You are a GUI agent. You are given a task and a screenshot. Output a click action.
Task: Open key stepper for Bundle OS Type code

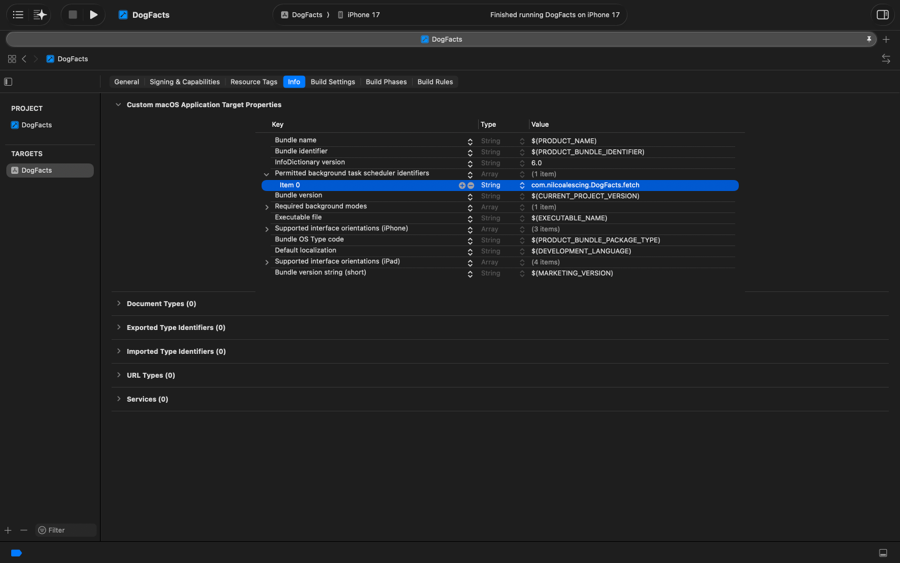(x=470, y=240)
